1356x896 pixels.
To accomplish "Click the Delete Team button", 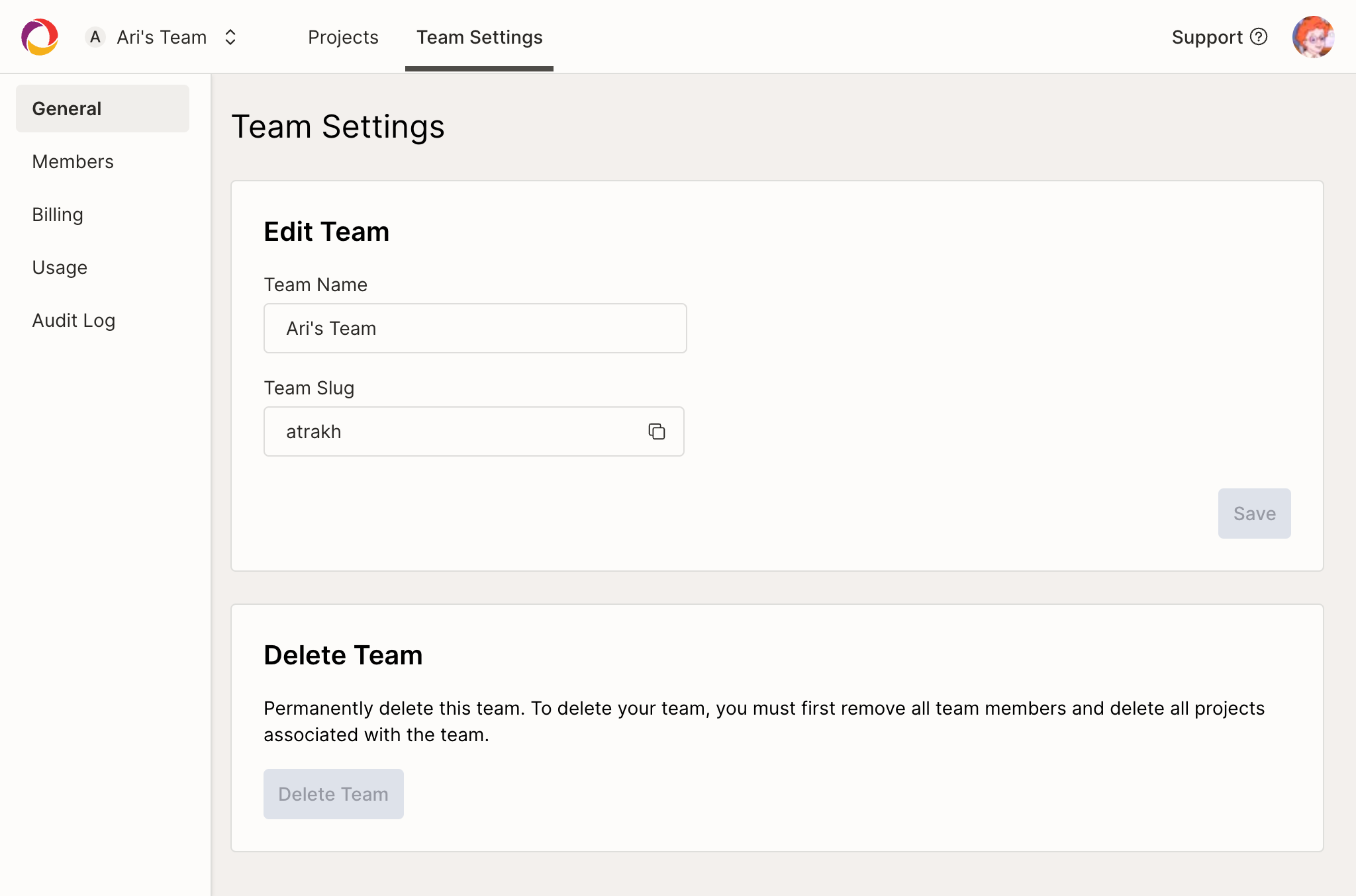I will tap(334, 794).
